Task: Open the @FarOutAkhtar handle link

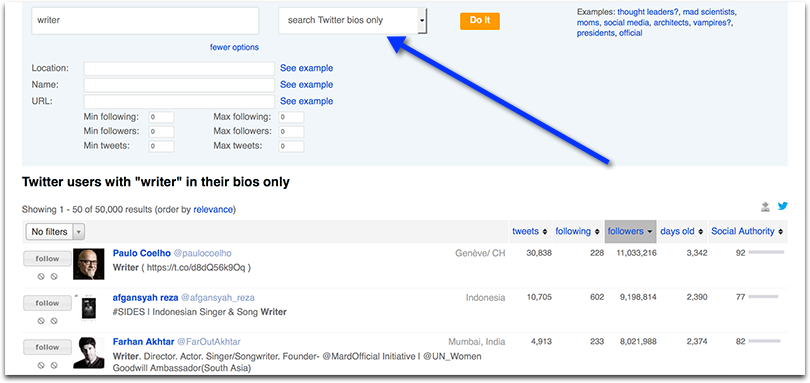Action: click(x=209, y=342)
